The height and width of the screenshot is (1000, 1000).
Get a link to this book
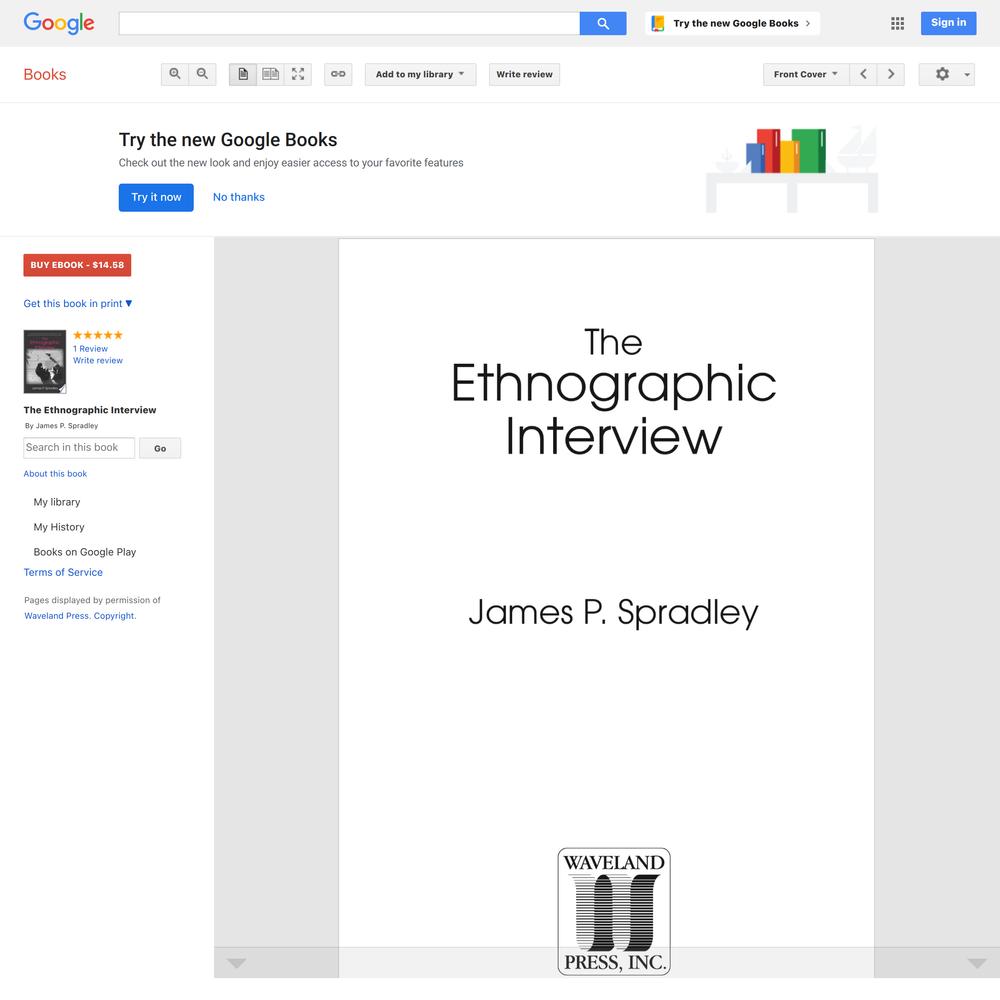[x=338, y=74]
